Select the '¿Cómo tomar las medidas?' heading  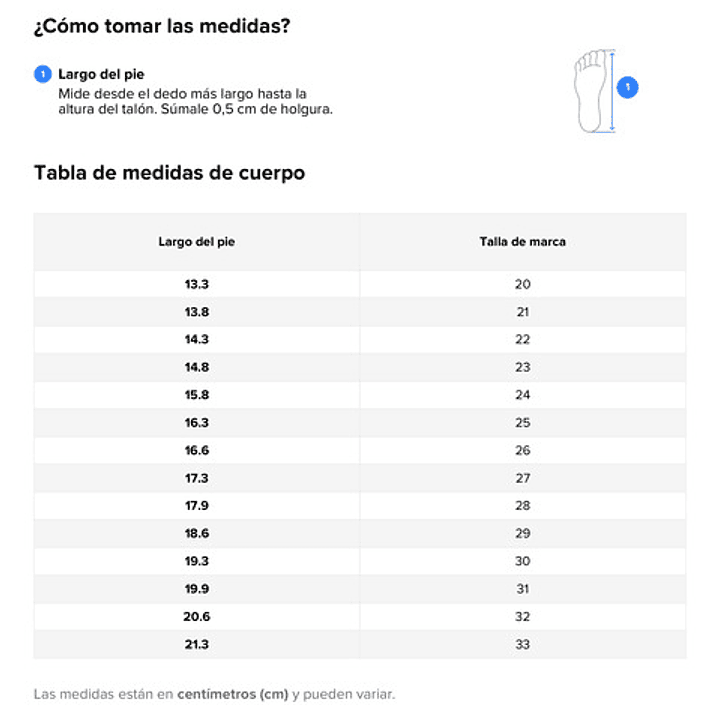(162, 26)
